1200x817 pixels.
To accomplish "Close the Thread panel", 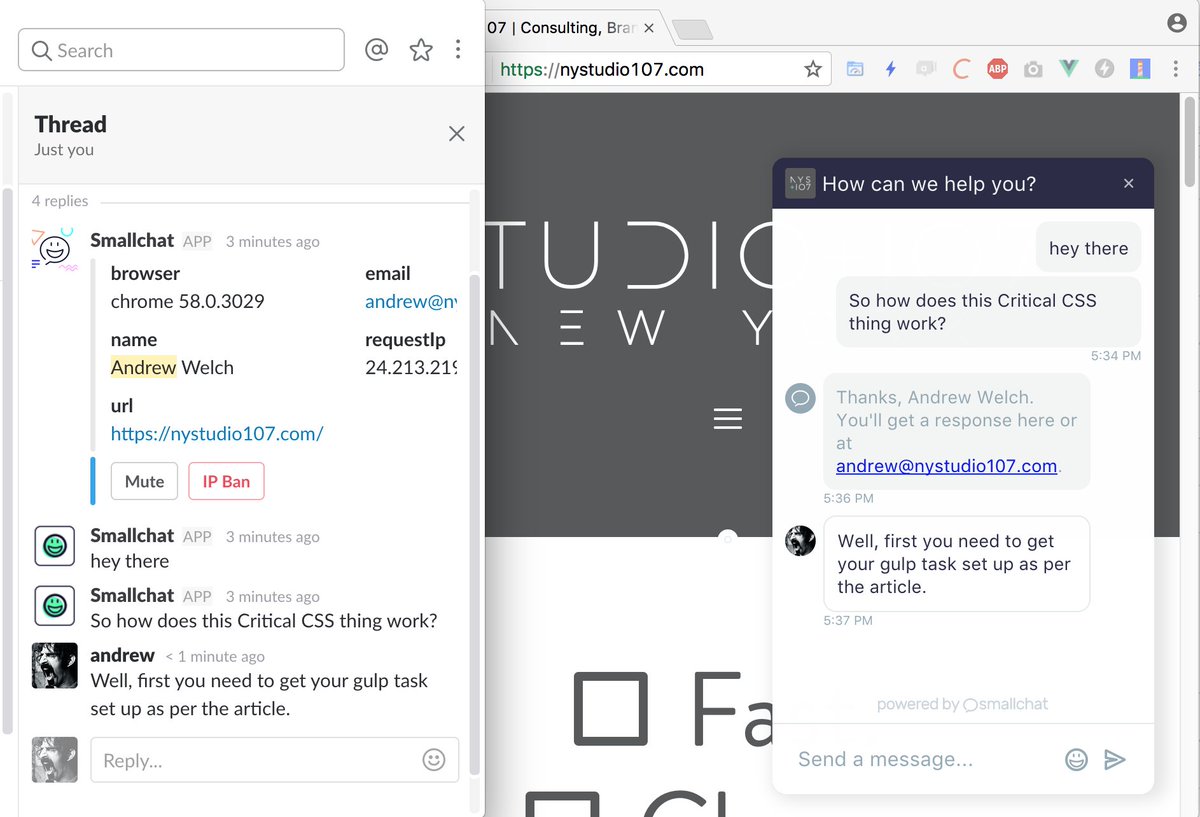I will 457,133.
